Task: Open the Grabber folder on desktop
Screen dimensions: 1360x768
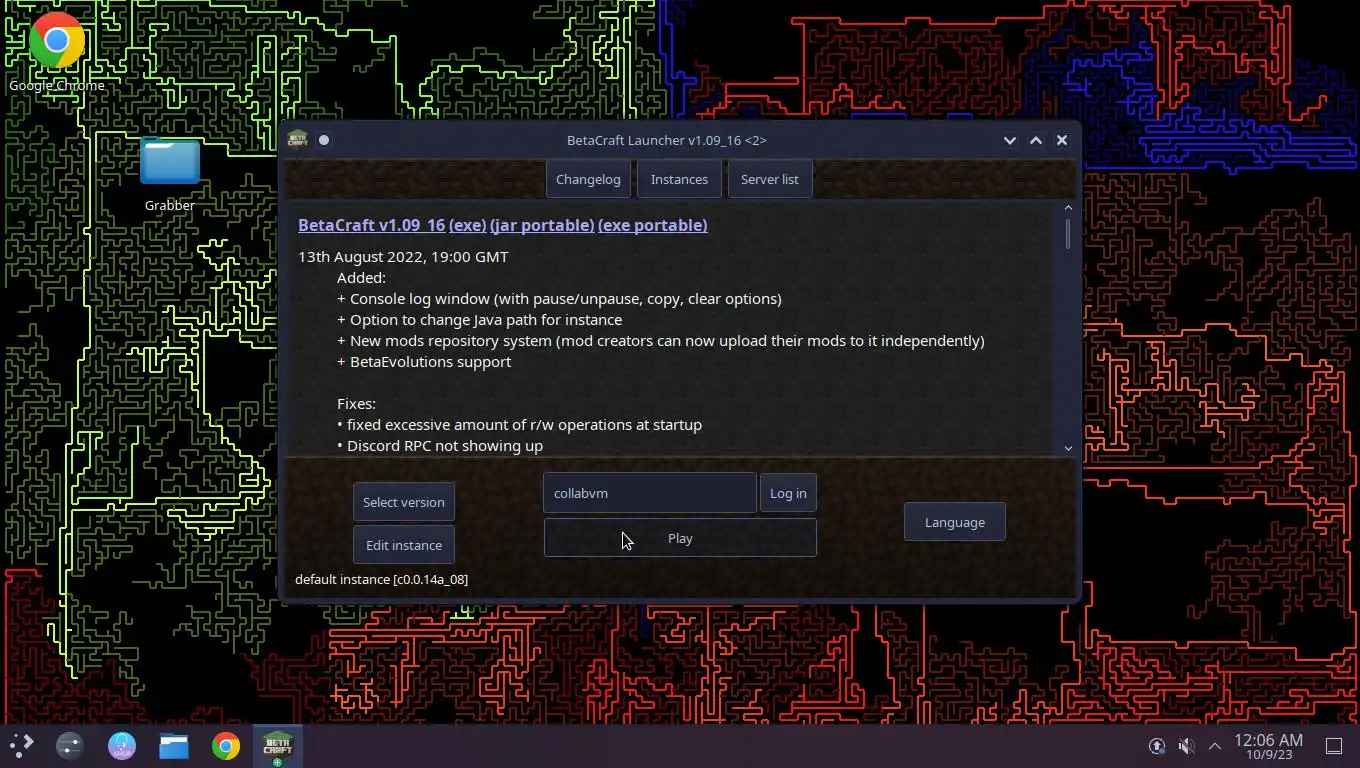Action: 169,175
